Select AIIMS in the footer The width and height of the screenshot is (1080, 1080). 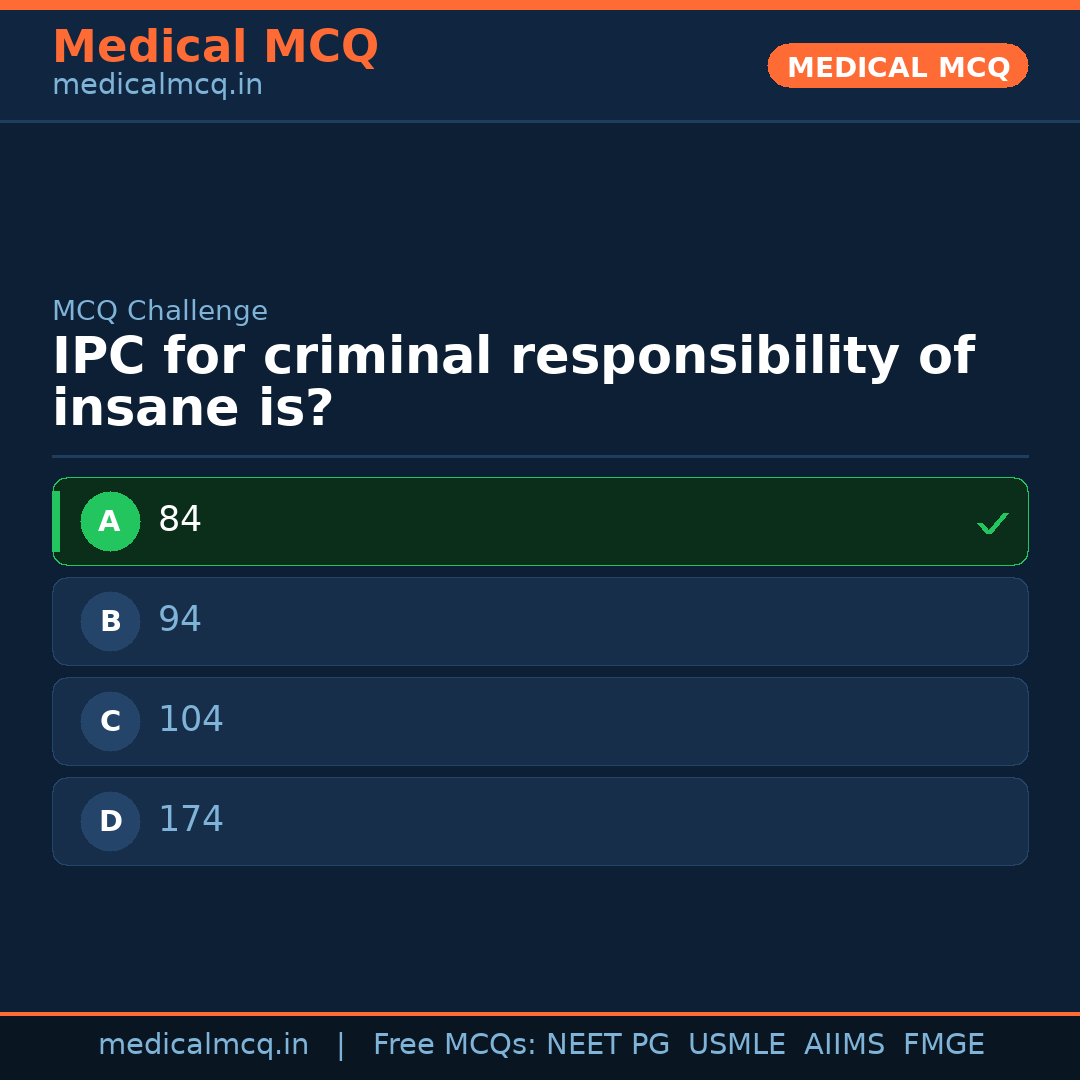pos(844,1045)
